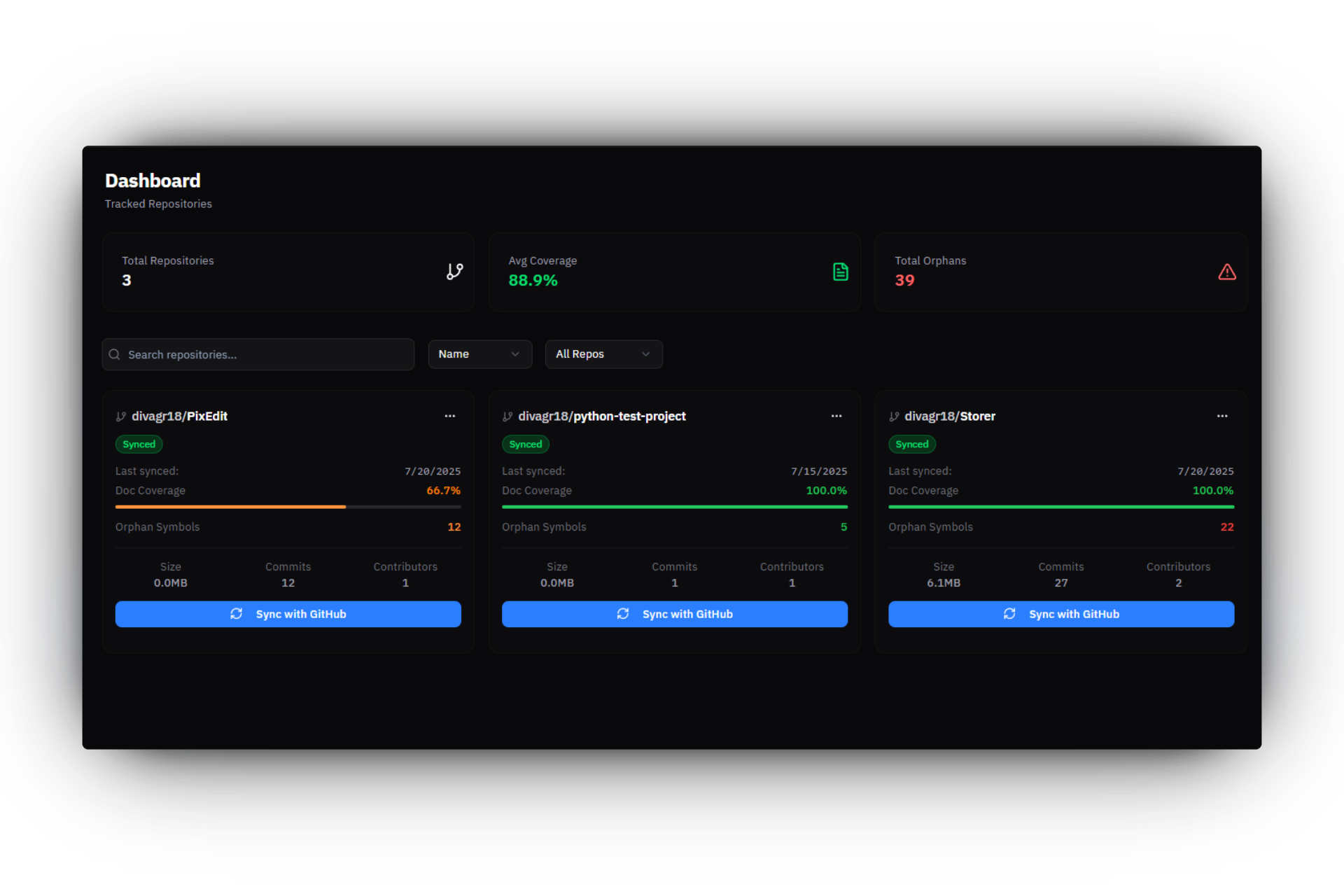Click the search magnifier icon
This screenshot has height=896, width=1344.
(115, 355)
